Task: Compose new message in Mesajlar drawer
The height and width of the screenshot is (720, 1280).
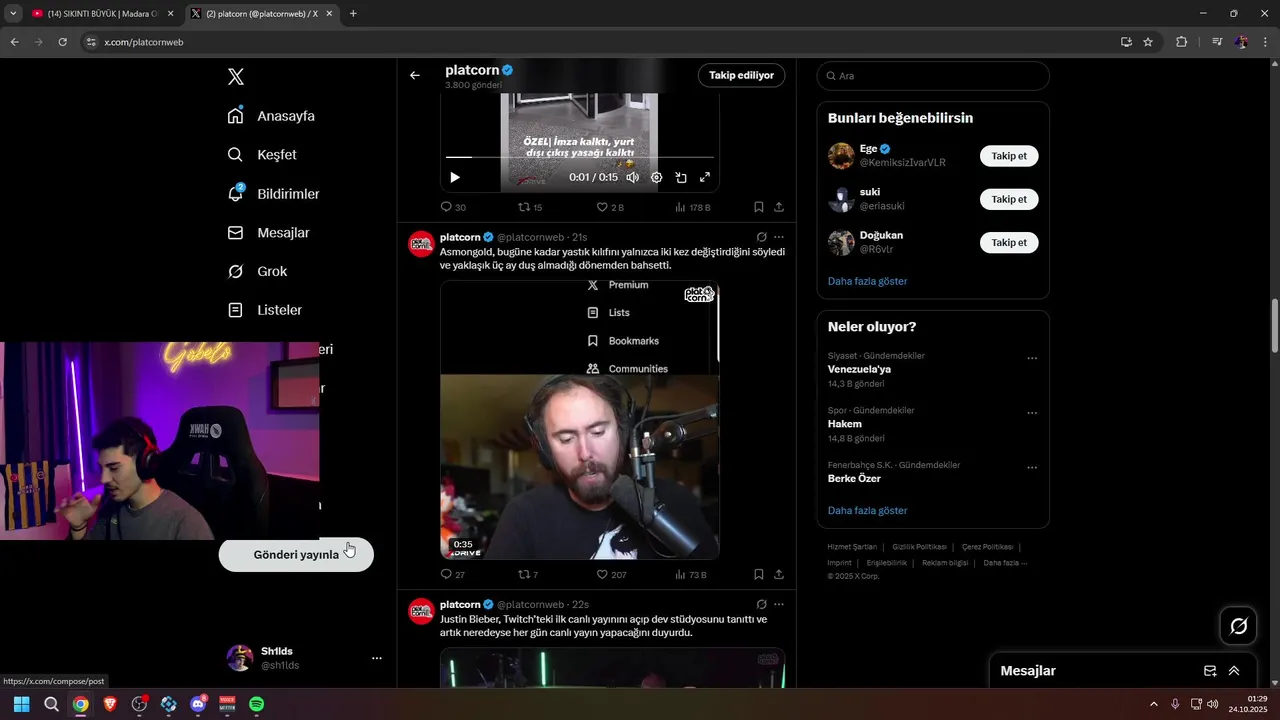Action: click(x=1210, y=671)
